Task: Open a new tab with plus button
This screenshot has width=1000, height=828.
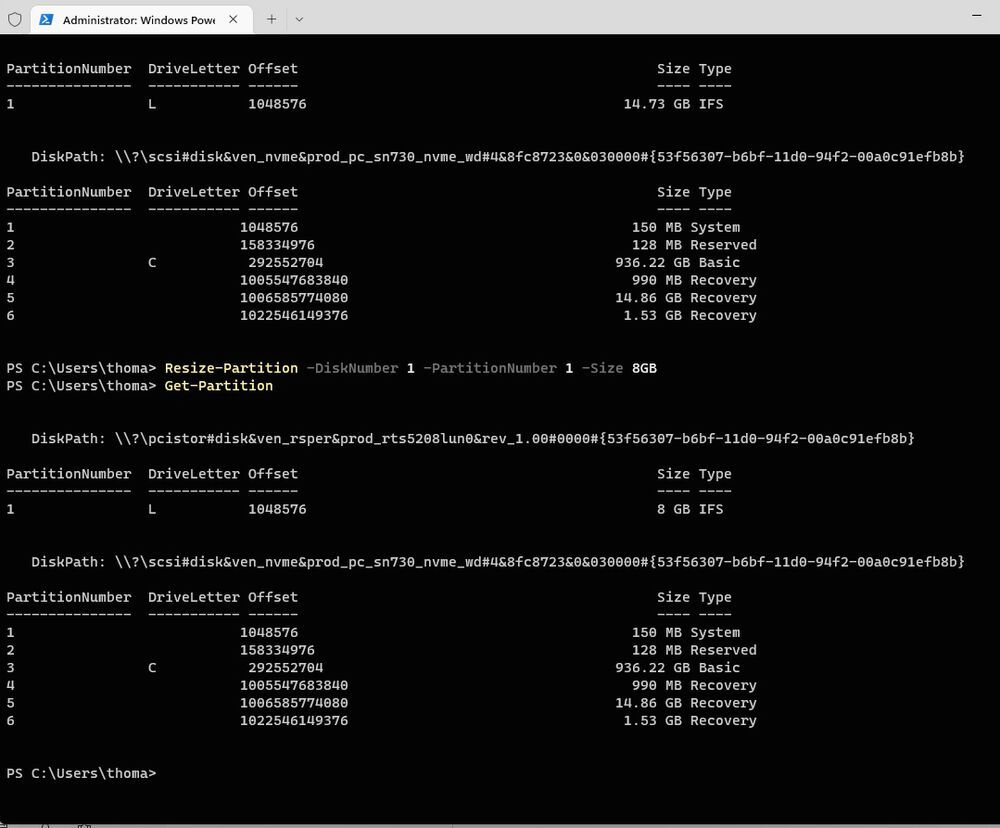Action: 272,19
